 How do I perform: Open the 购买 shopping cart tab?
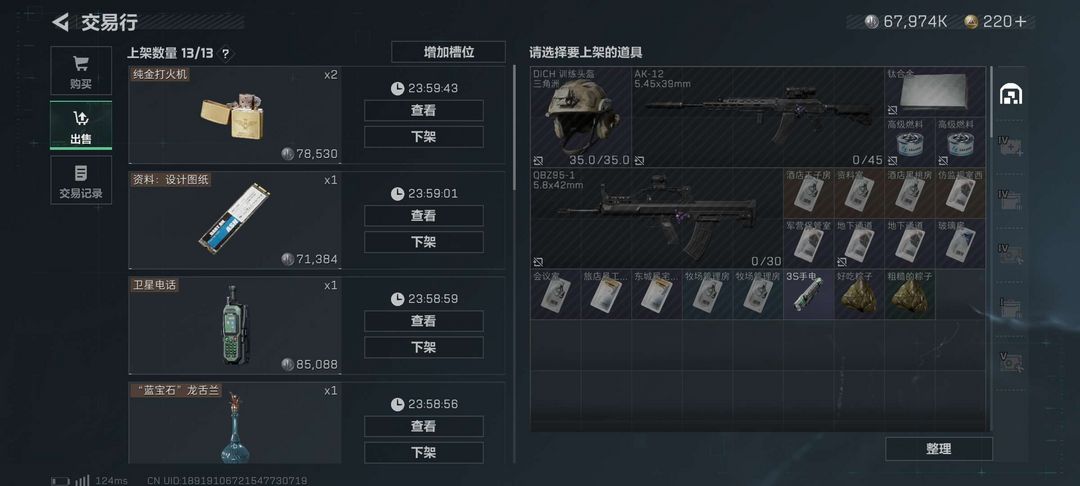81,71
